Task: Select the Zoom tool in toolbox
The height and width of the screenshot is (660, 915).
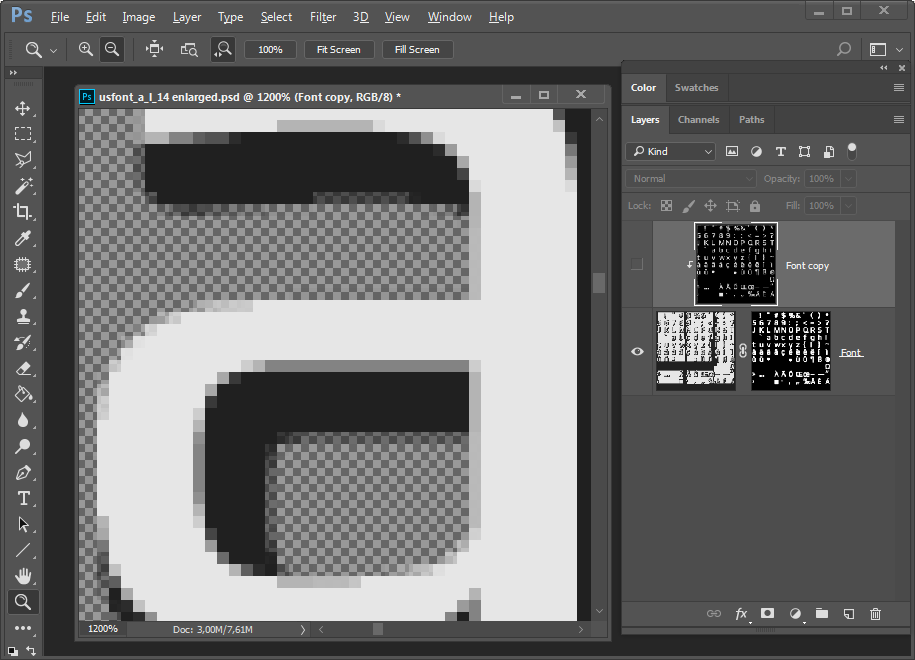Action: [x=23, y=602]
